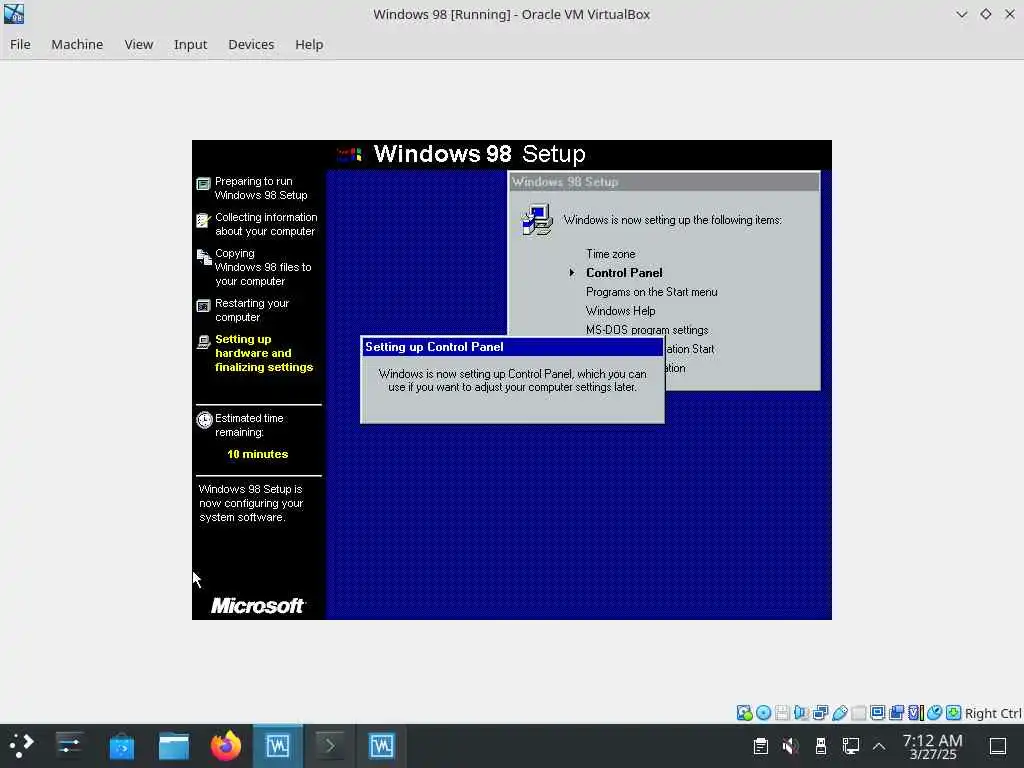Click 'Setting up hardware and finalizing settings' step

(264, 353)
